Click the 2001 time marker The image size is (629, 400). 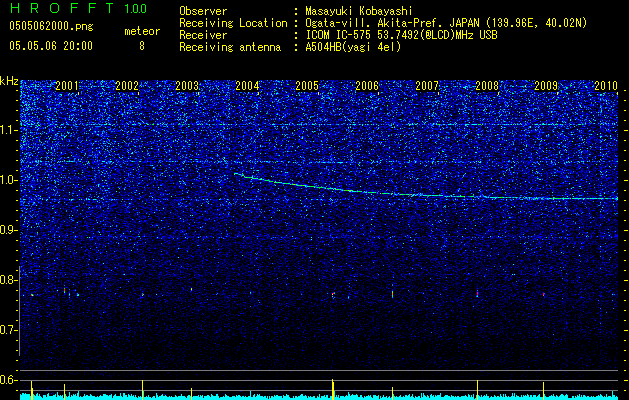[x=67, y=85]
